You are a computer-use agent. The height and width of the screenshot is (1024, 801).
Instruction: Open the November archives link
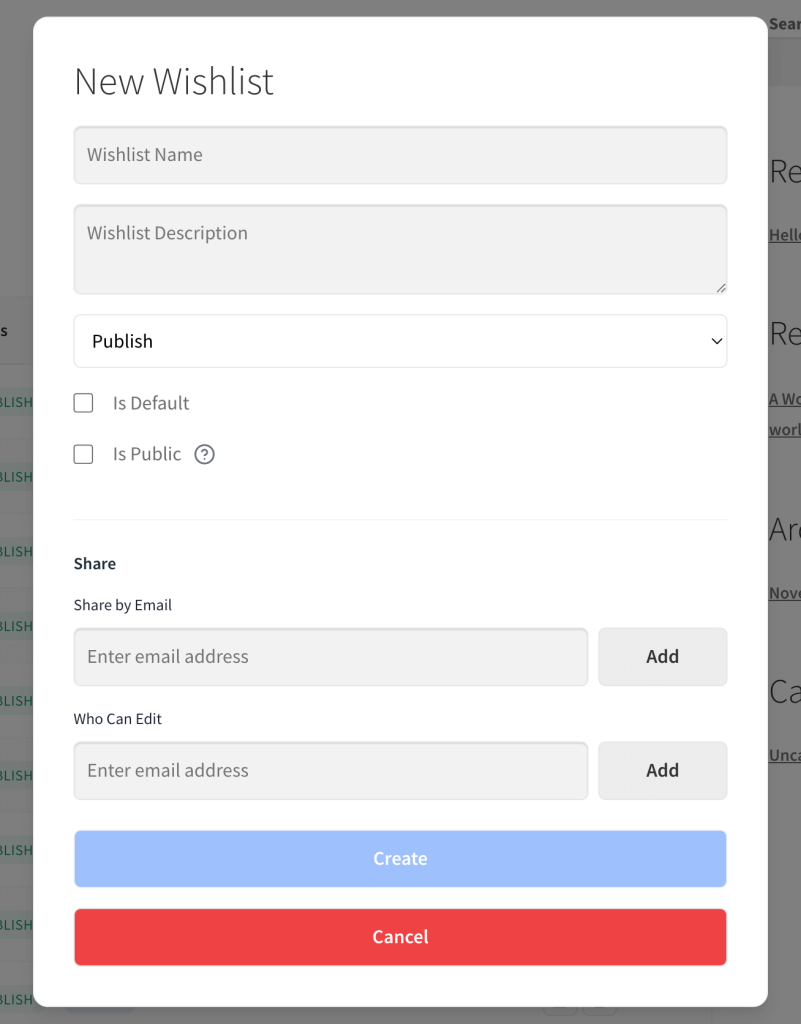(x=786, y=592)
